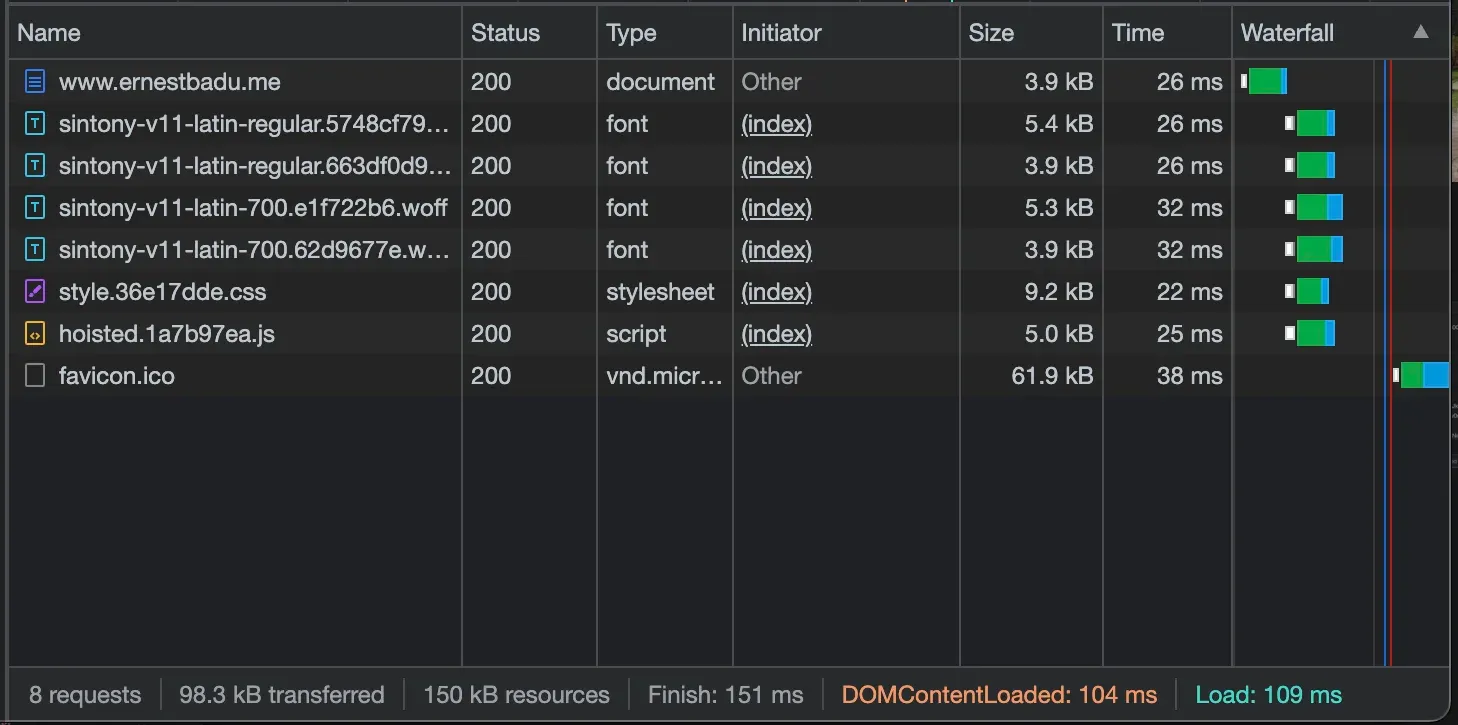Screen dimensions: 1458x725
Task: Click the 8 requests summary label
Action: [x=84, y=694]
